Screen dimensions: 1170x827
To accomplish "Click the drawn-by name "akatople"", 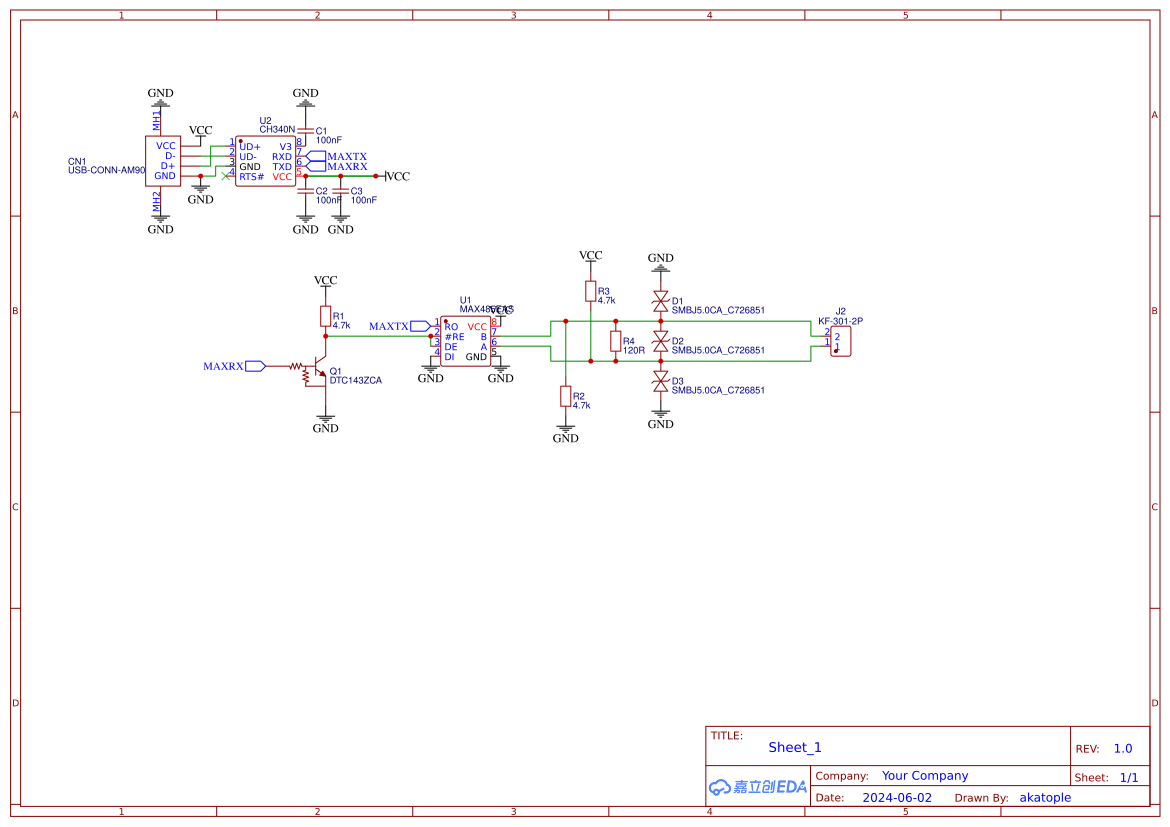I will 1045,798.
